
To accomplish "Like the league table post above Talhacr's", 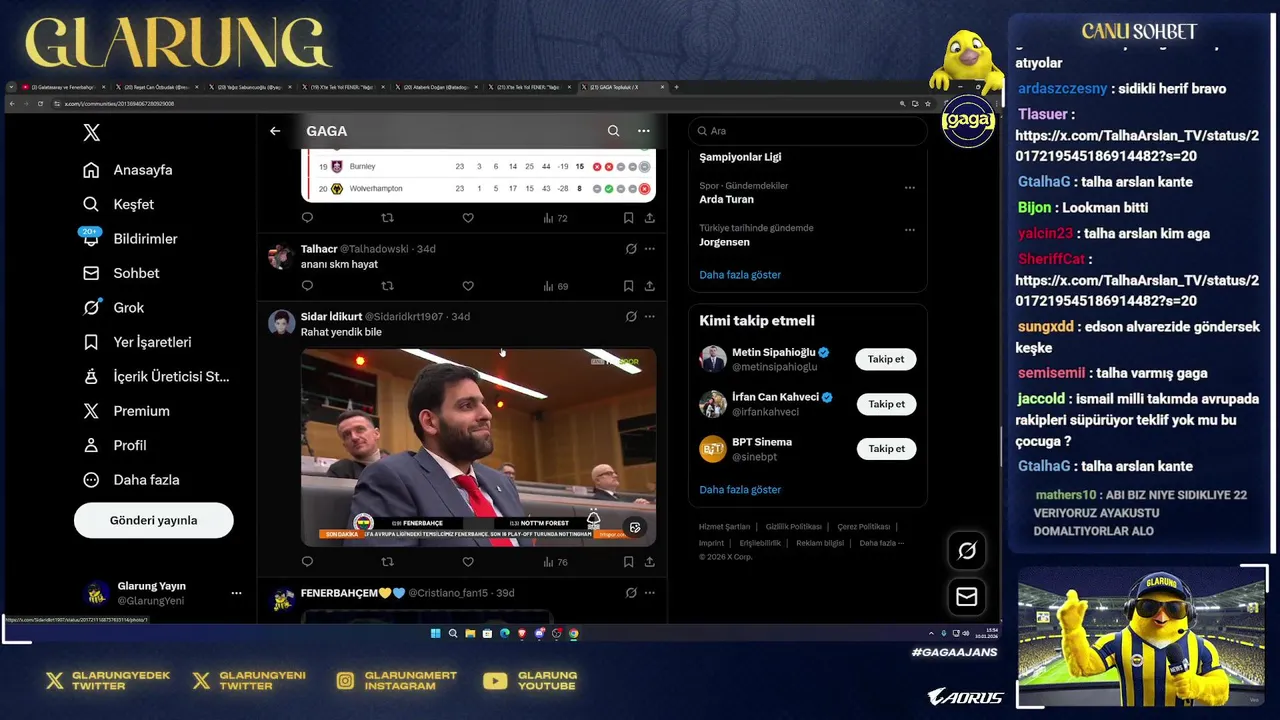I will (467, 218).
